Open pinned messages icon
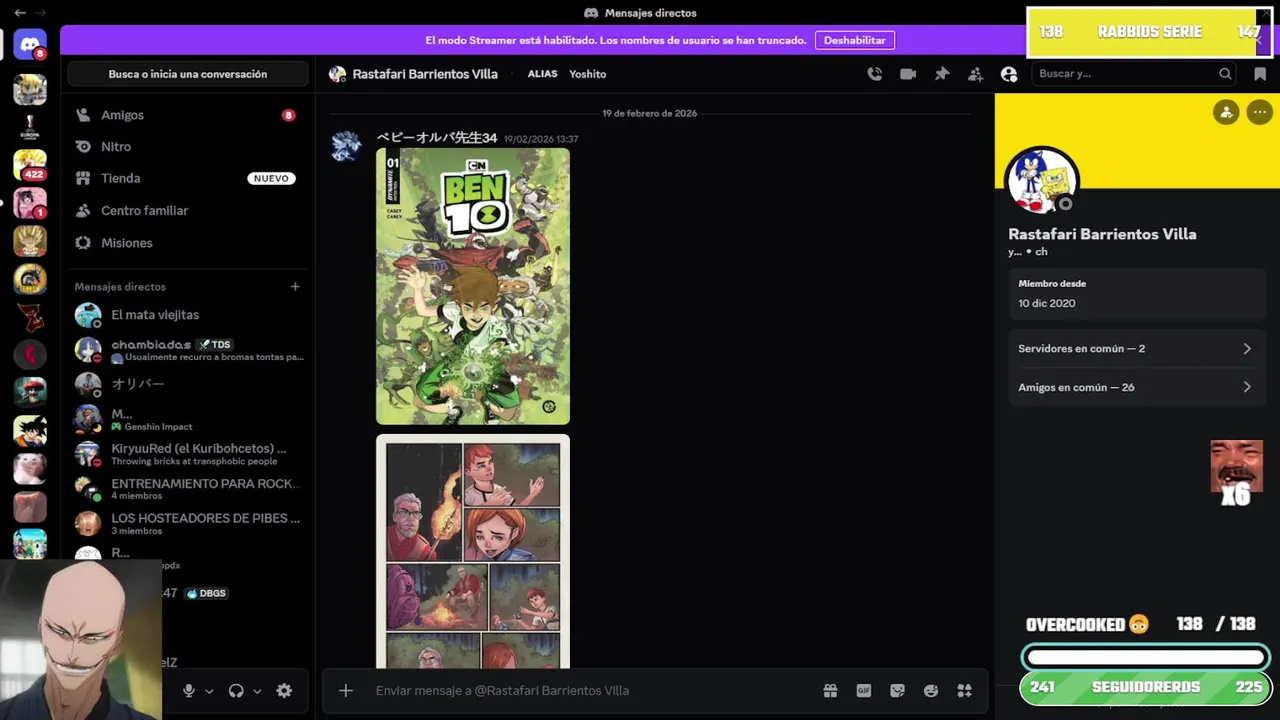This screenshot has height=720, width=1280. coord(942,74)
